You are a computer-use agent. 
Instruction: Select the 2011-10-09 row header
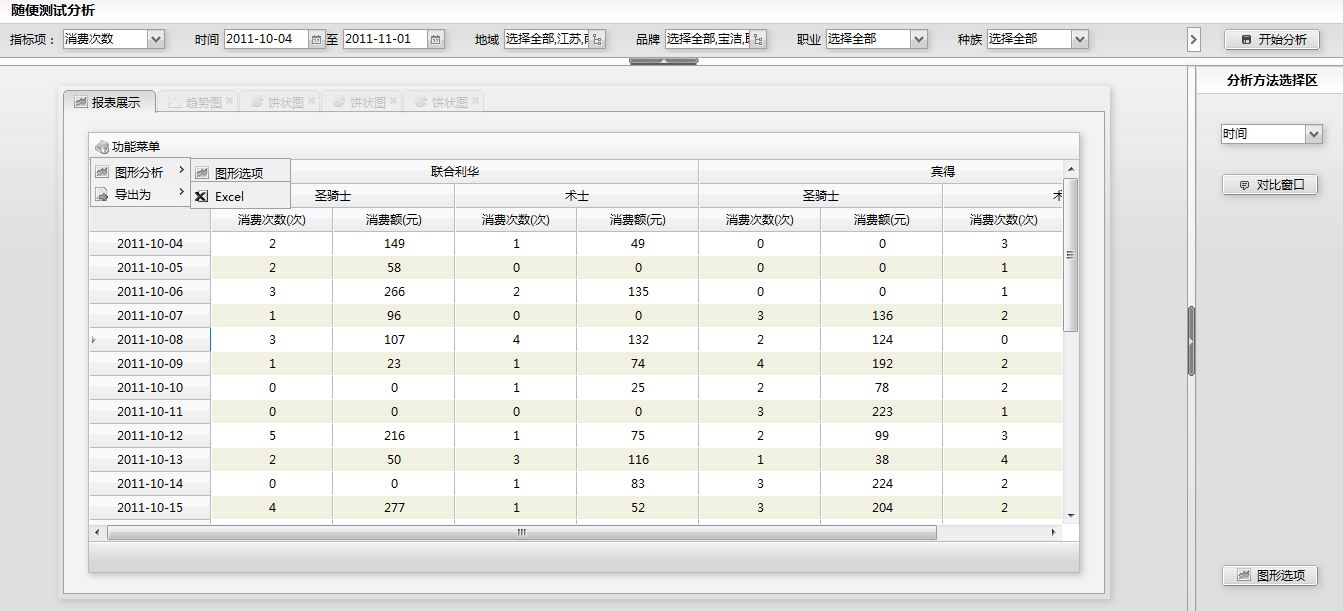(150, 363)
